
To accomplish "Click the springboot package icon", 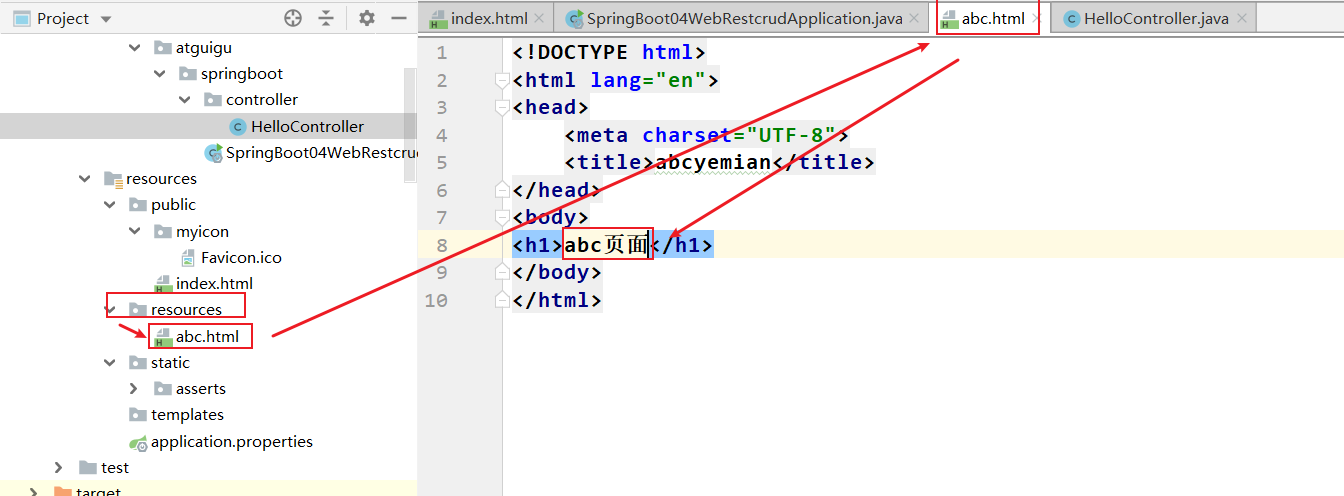I will point(187,73).
